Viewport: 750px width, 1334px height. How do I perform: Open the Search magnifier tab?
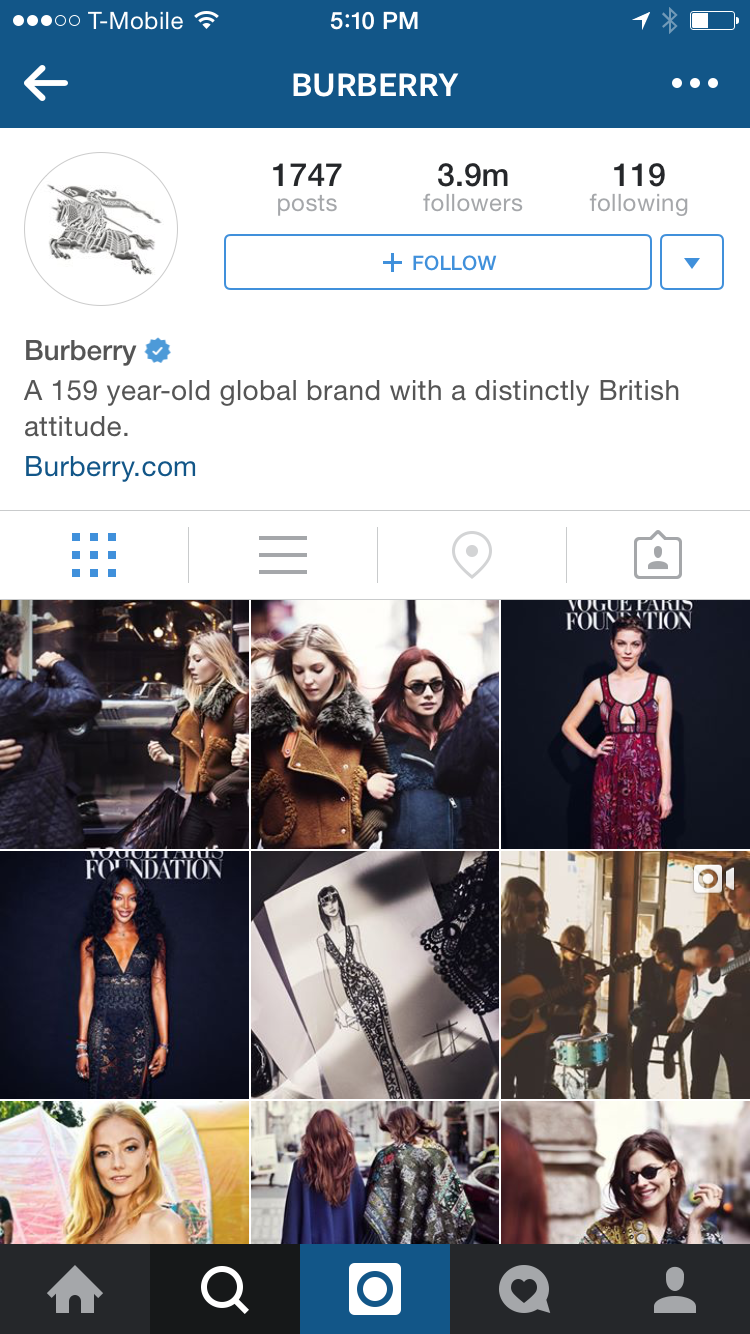click(x=225, y=1289)
